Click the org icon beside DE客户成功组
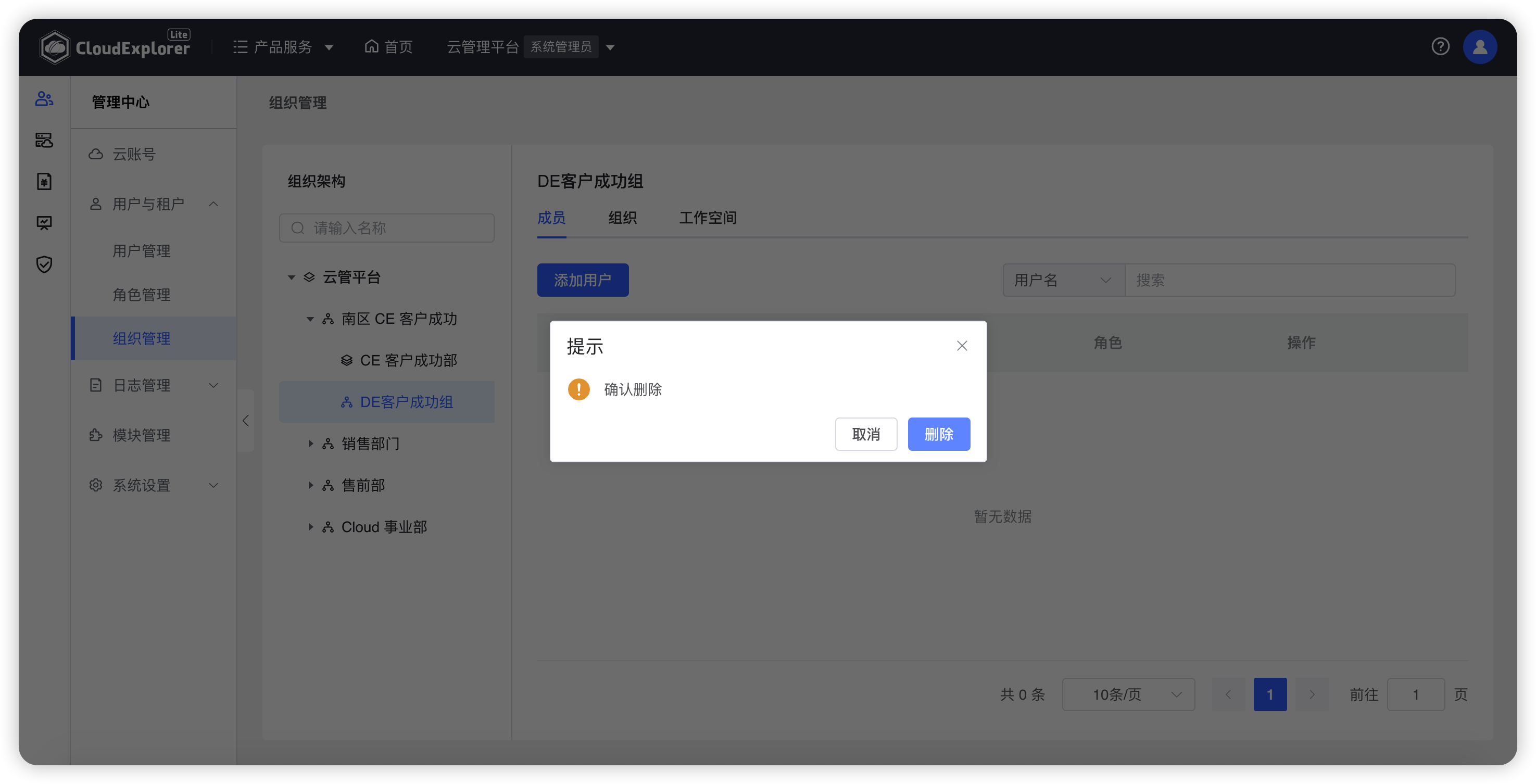Image resolution: width=1536 pixels, height=784 pixels. pos(346,402)
